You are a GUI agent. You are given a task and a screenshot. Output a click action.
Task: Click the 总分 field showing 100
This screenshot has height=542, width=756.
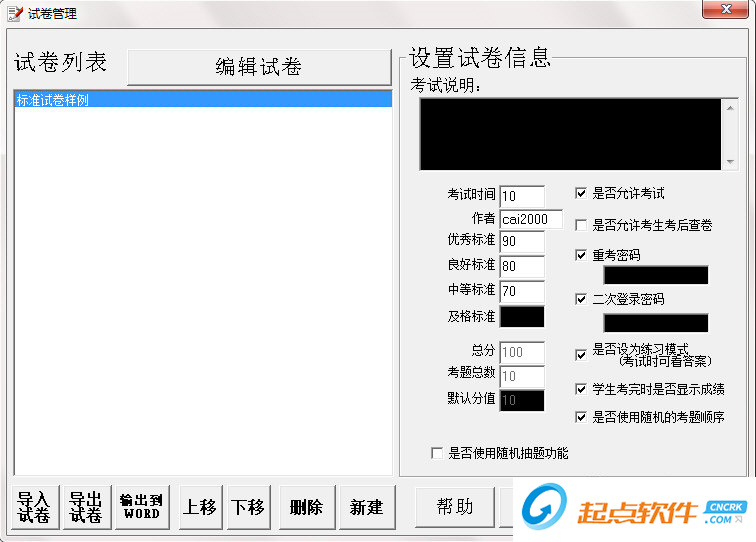522,352
